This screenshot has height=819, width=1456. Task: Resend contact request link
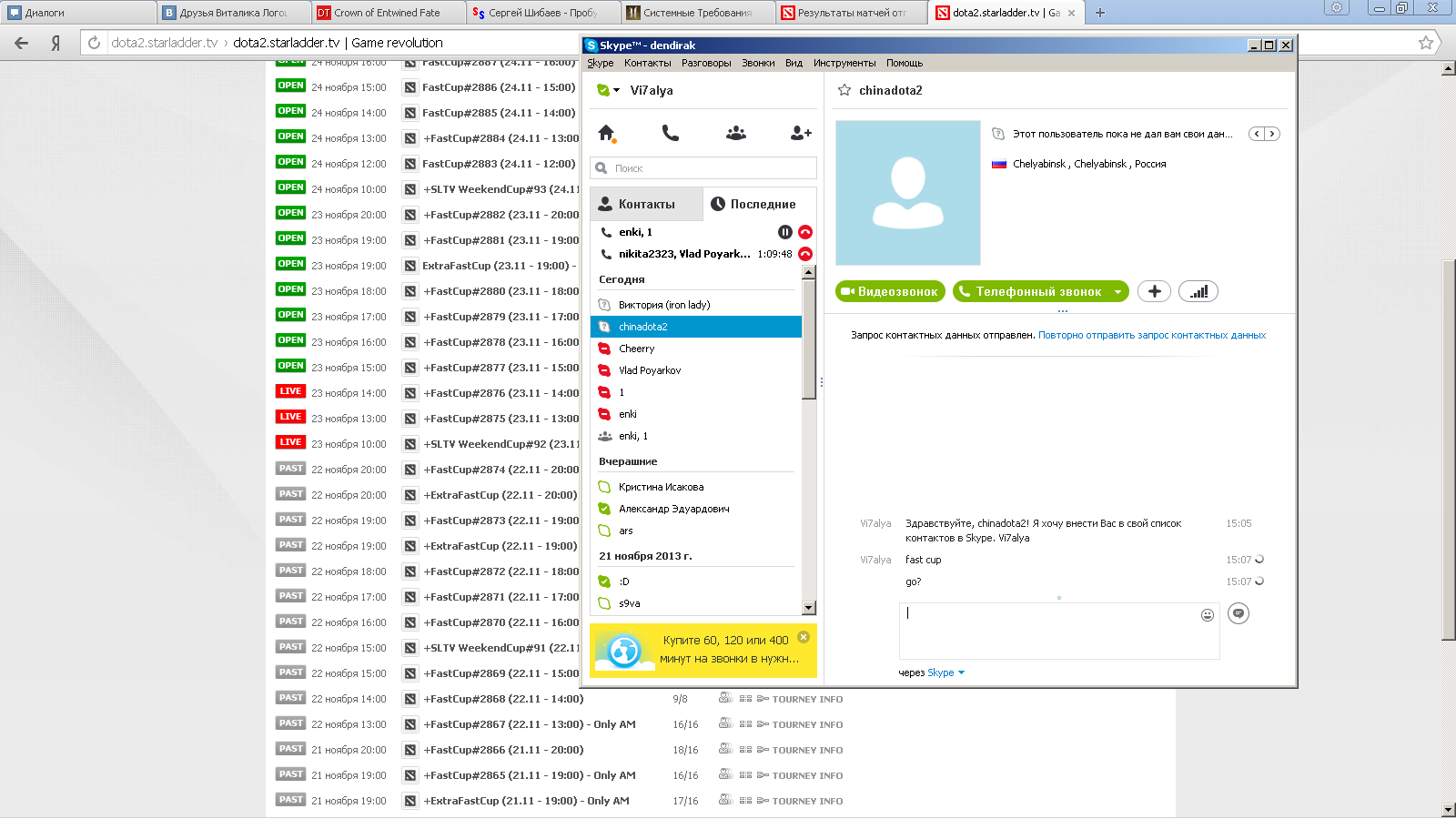point(1152,335)
